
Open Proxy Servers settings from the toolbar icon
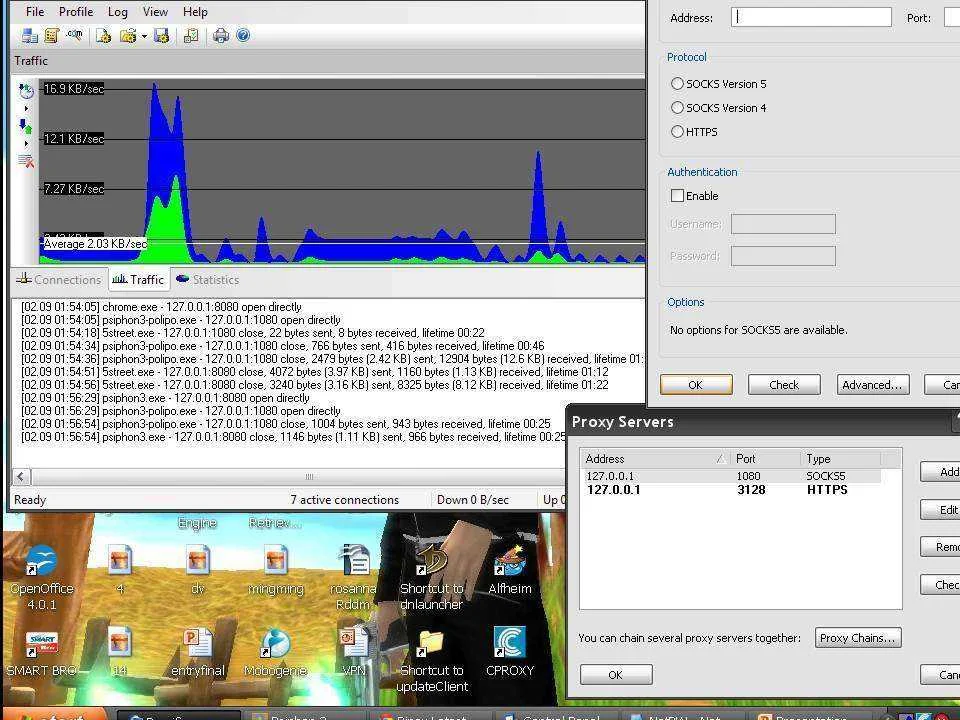pos(29,36)
